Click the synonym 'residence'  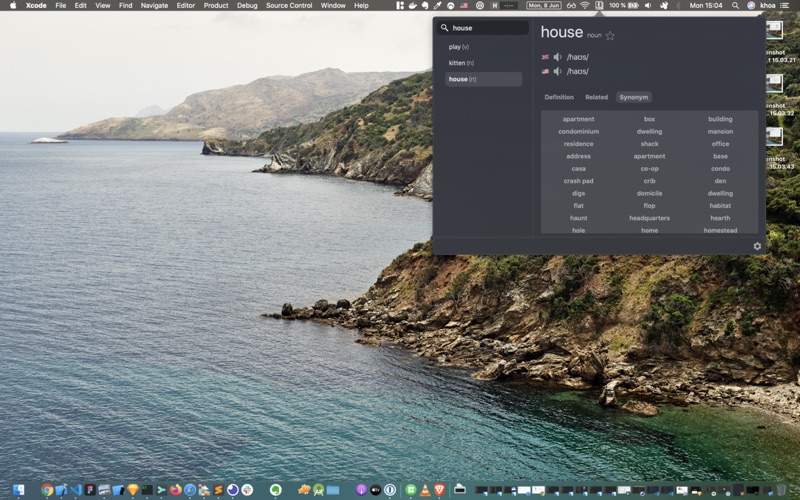(579, 144)
